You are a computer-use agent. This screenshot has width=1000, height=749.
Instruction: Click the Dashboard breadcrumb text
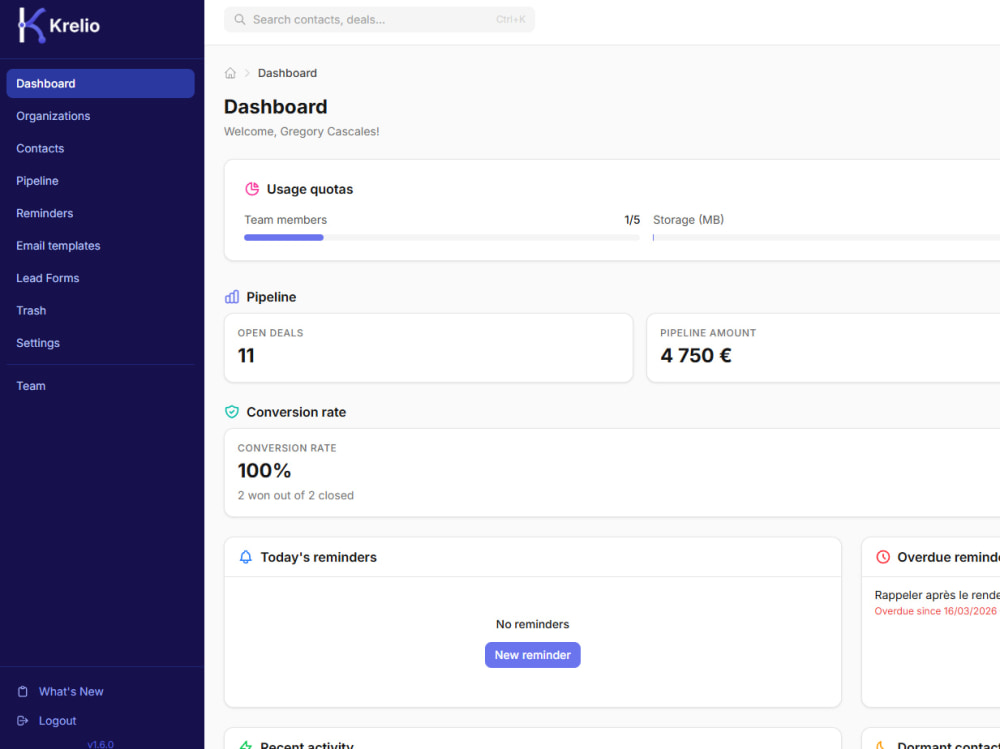(287, 73)
